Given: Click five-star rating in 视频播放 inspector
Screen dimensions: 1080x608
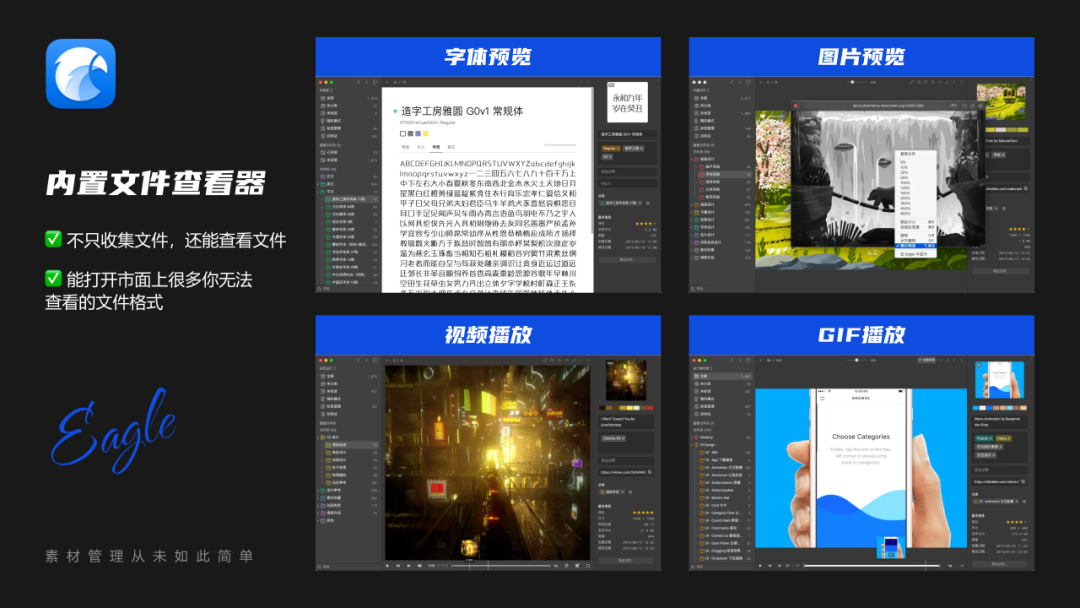Looking at the screenshot, I should click(644, 512).
